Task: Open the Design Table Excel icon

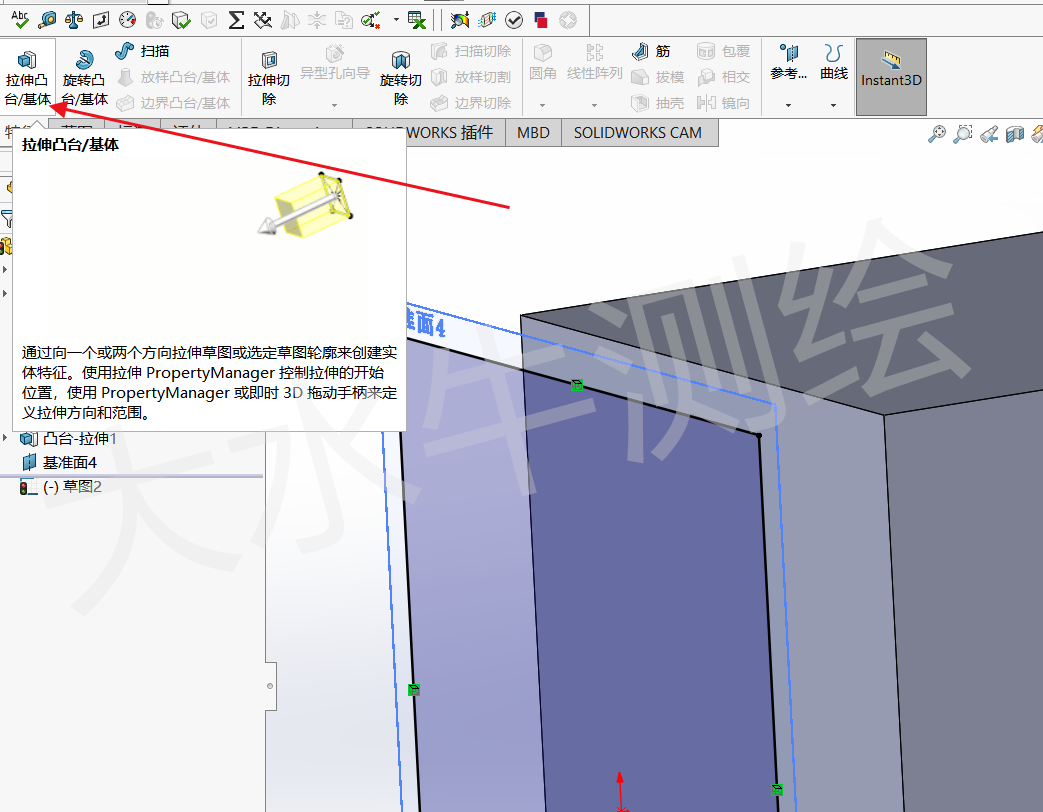Action: [x=417, y=20]
